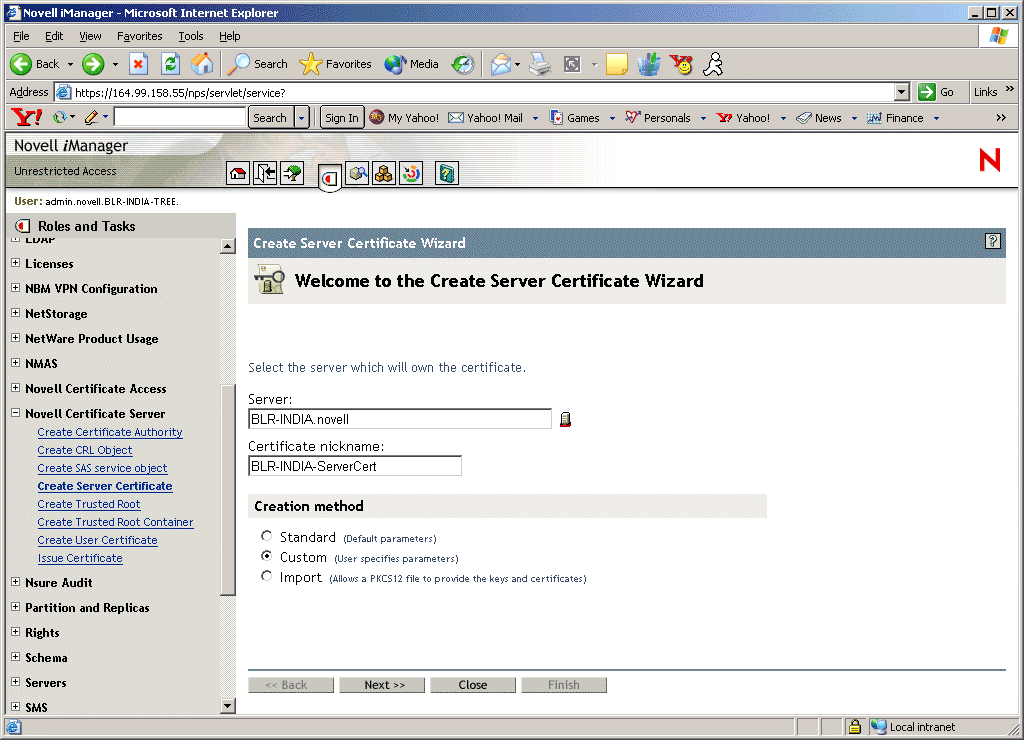
Task: Click the tree-with-arrow icon in iManager toolbar
Action: click(292, 174)
